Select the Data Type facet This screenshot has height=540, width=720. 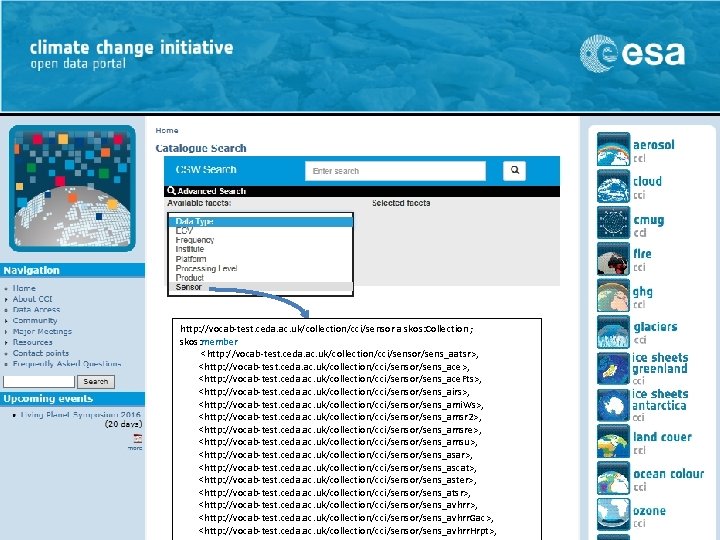(260, 221)
